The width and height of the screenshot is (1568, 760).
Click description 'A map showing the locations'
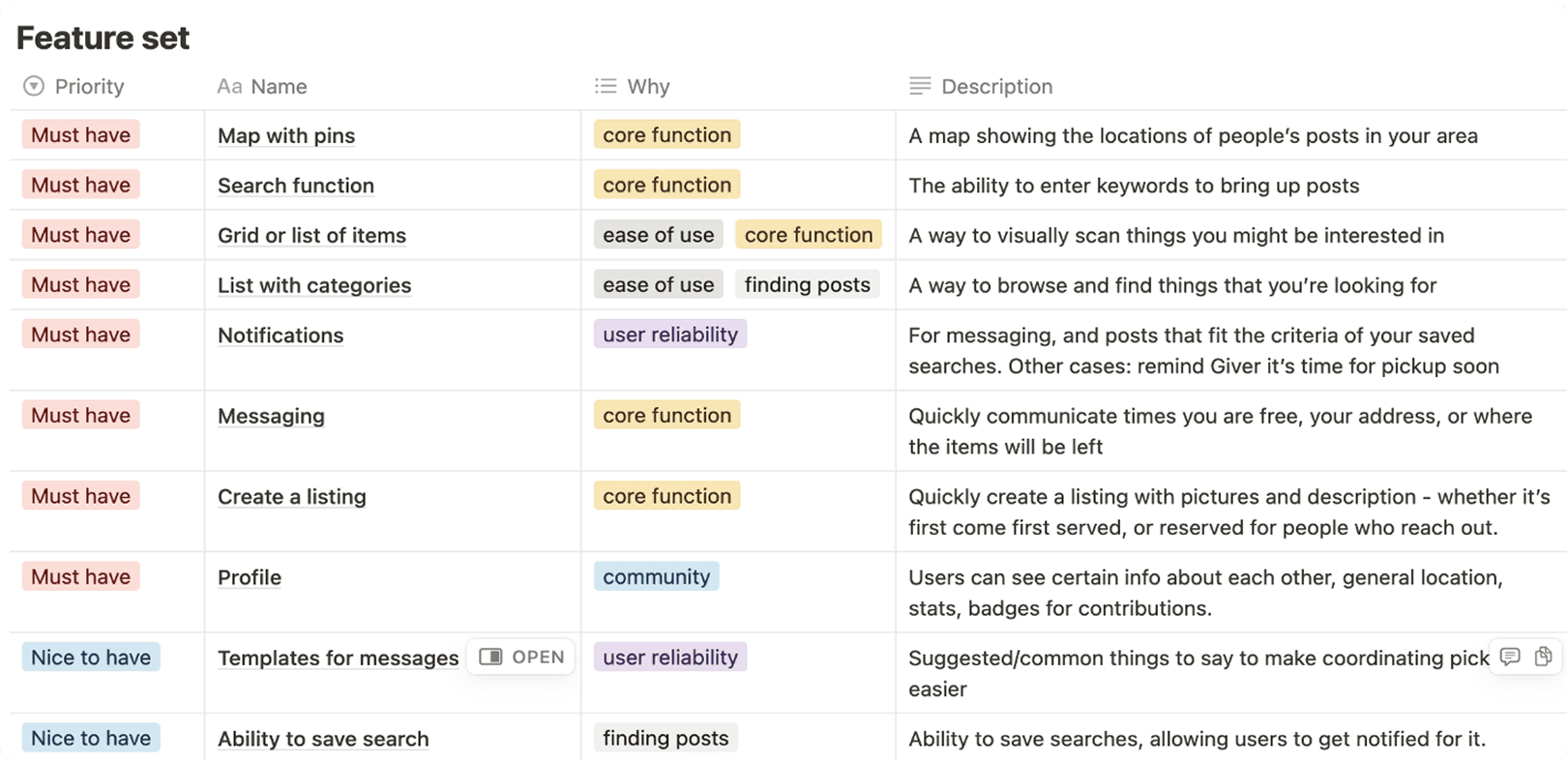(1193, 135)
